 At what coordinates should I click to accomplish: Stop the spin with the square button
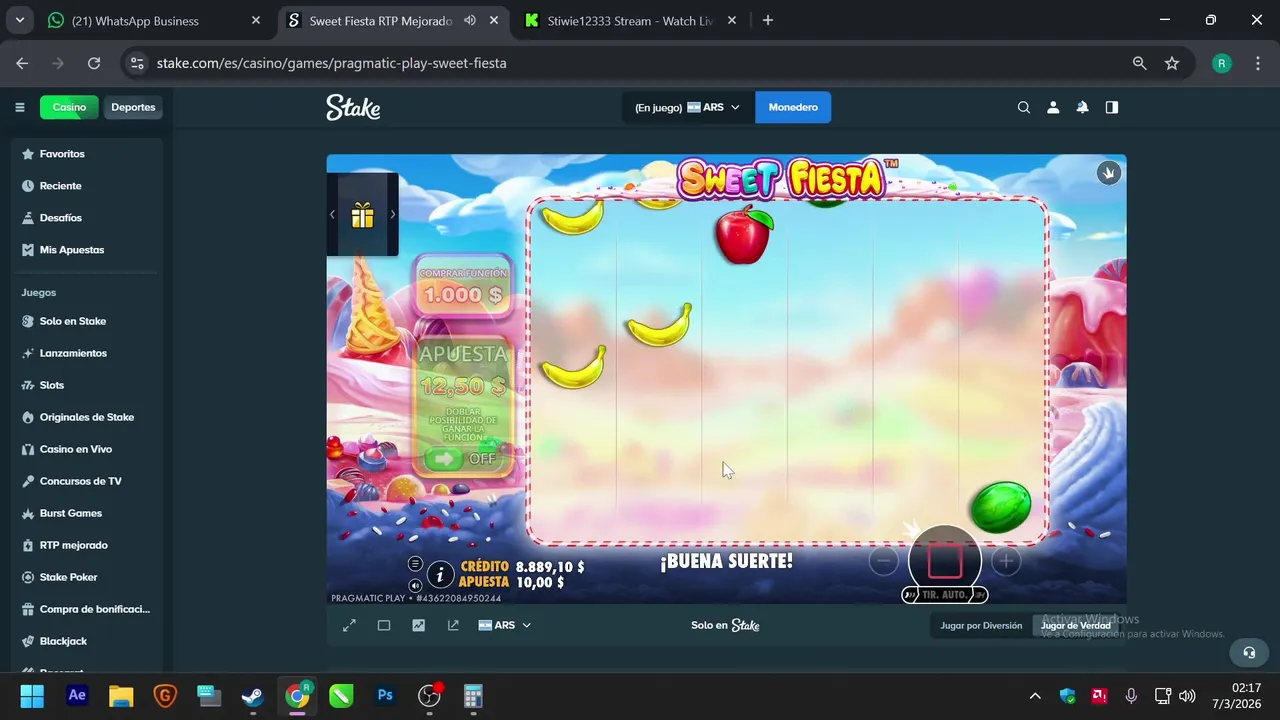point(945,561)
